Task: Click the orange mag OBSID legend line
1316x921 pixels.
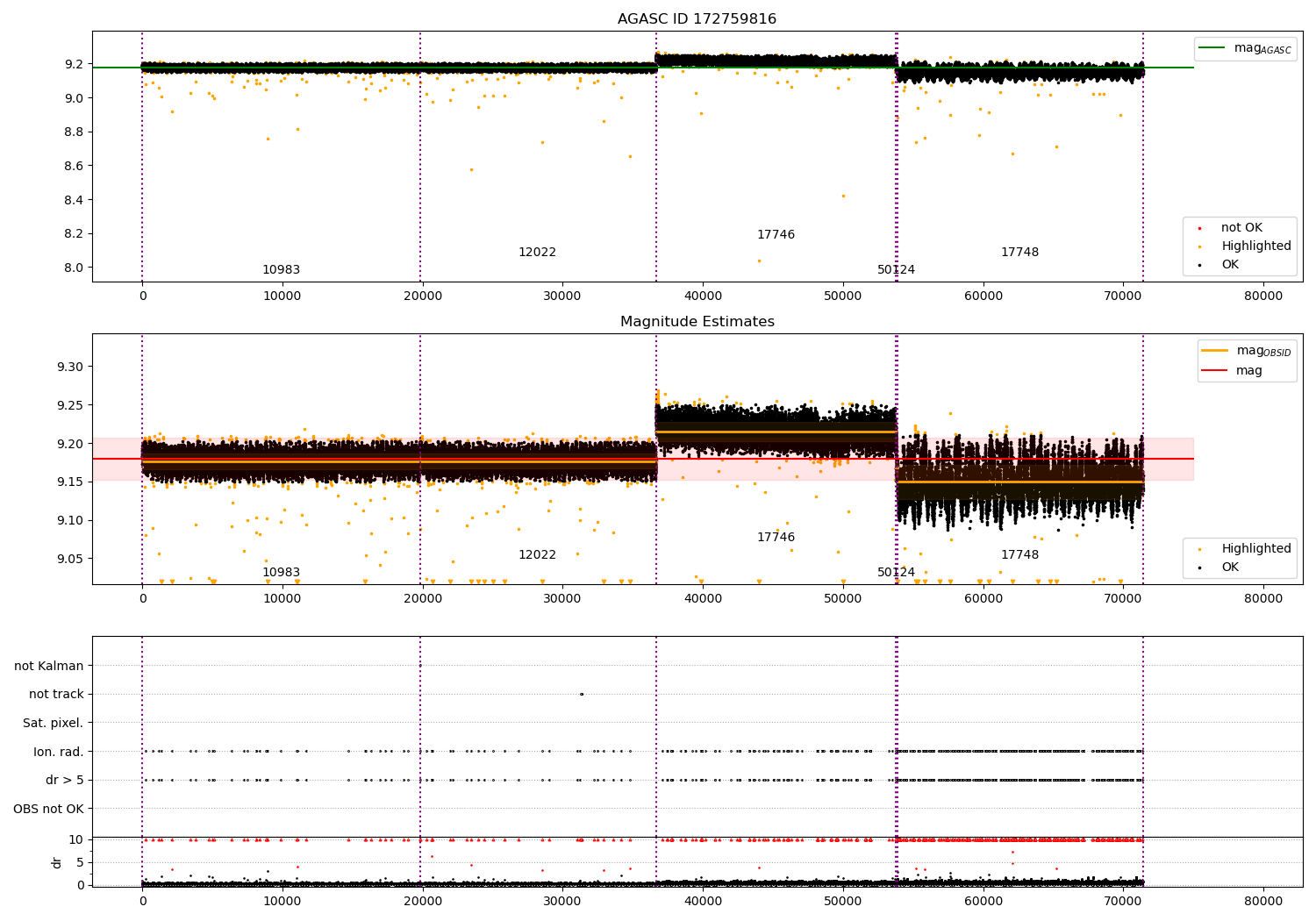Action: pos(1215,350)
